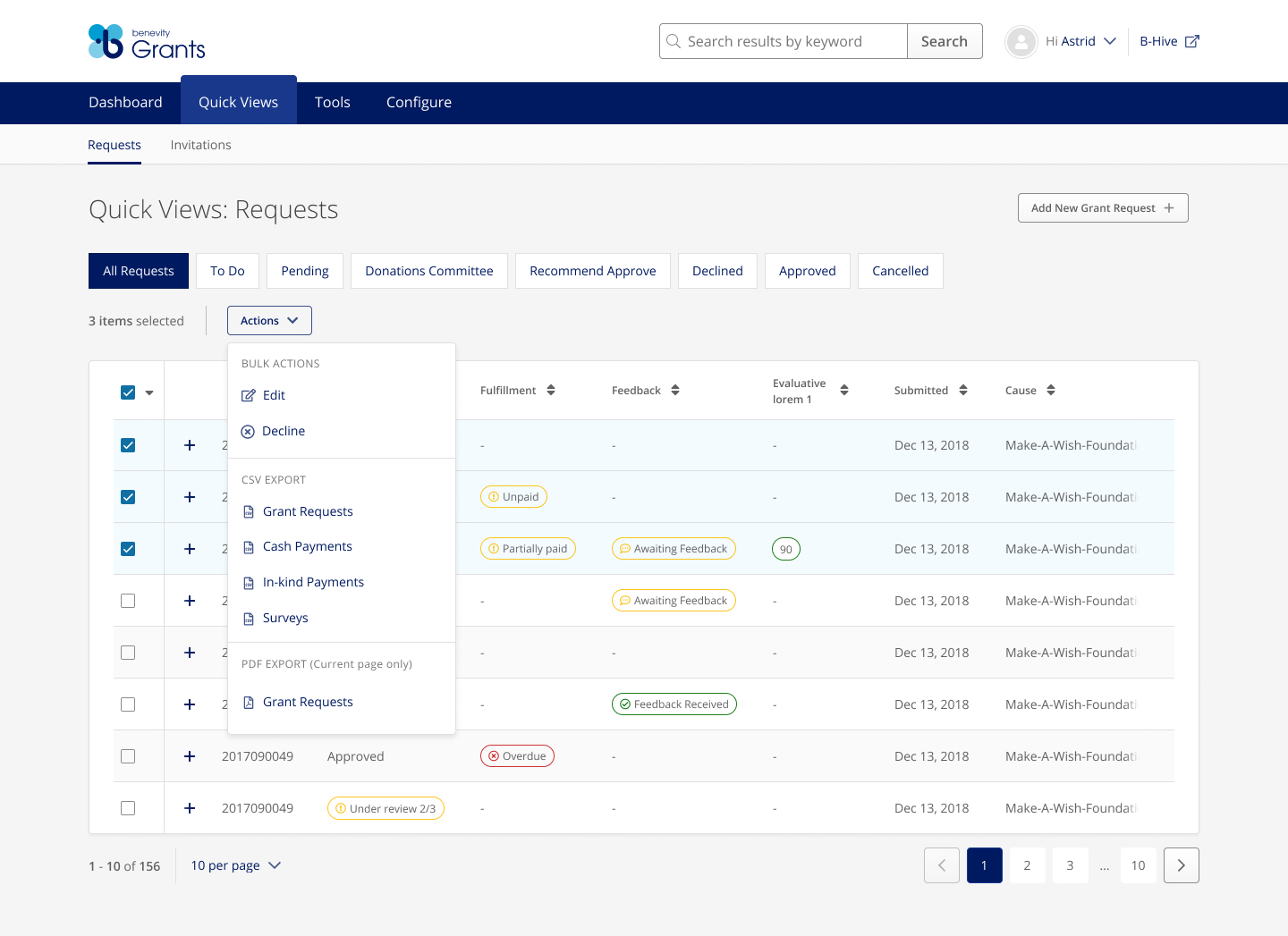
Task: Click the document icon beside Cash Payments
Action: tap(248, 545)
